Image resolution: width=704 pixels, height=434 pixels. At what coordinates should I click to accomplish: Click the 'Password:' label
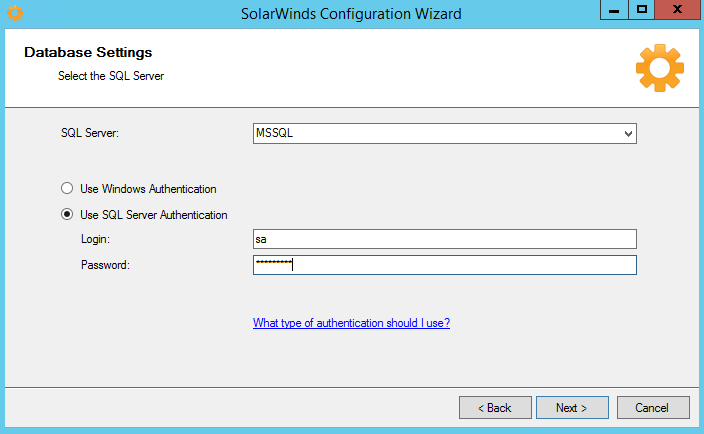coord(105,265)
